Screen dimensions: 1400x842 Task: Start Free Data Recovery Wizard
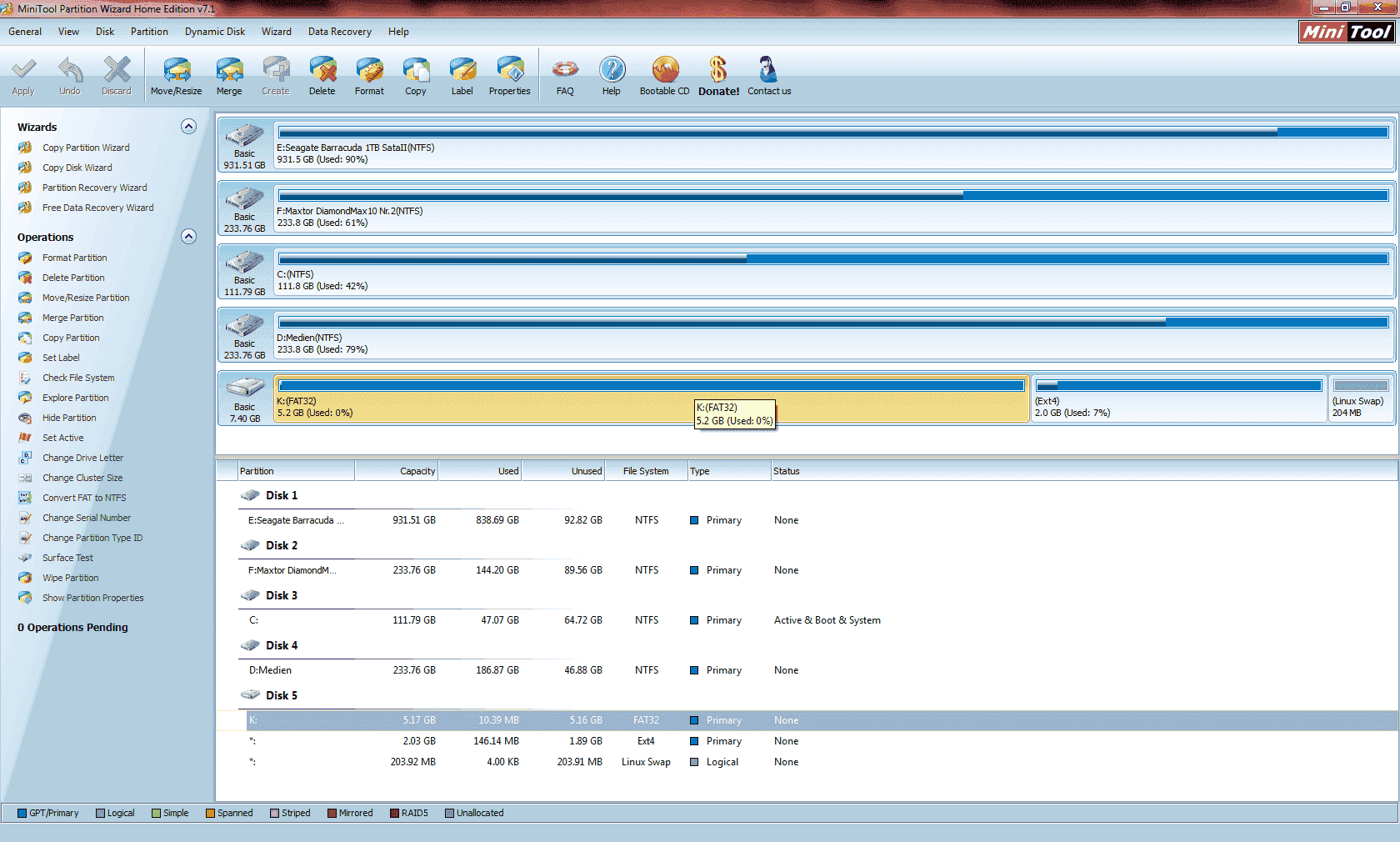coord(97,208)
